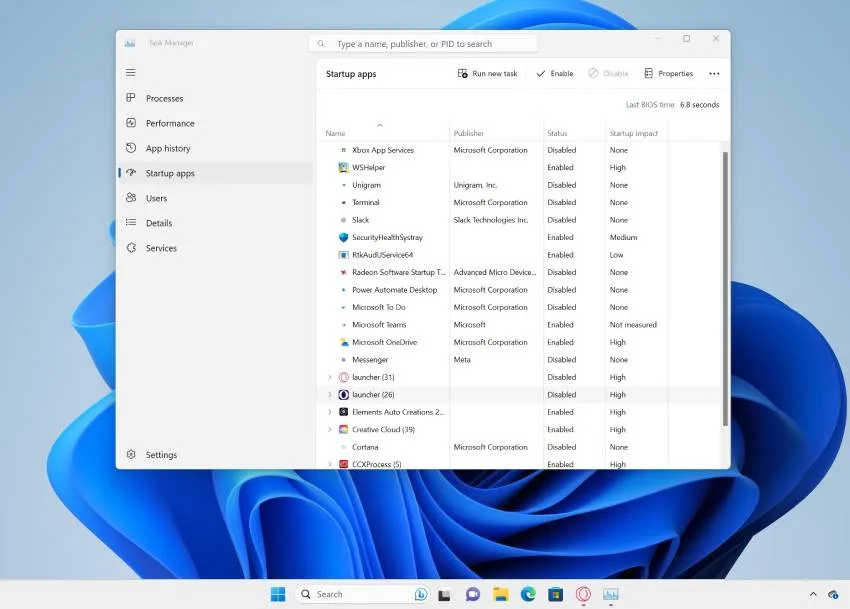Click the Users sidebar icon
The height and width of the screenshot is (609, 850).
pos(131,198)
